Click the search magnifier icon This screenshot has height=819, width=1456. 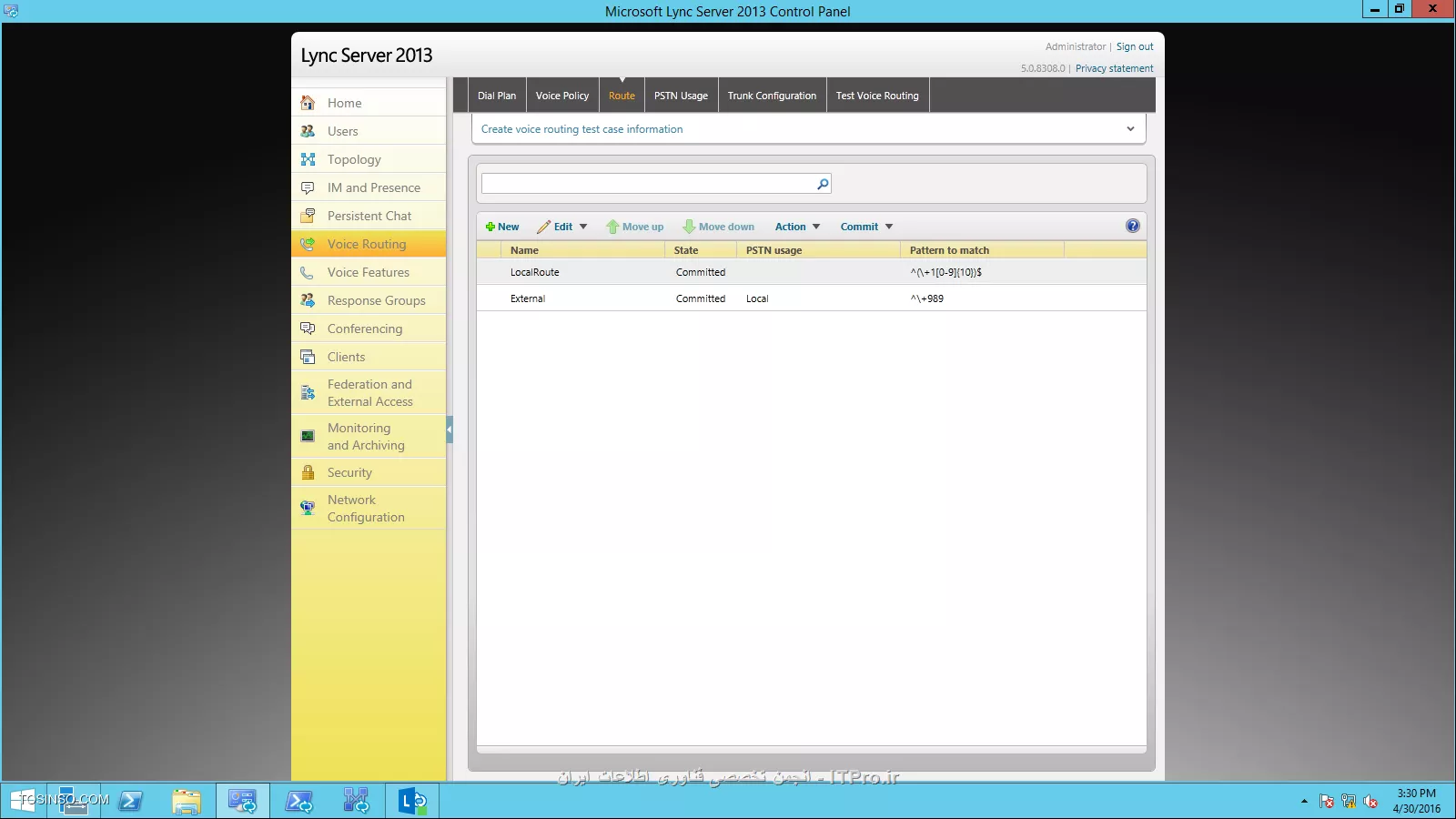[x=823, y=184]
